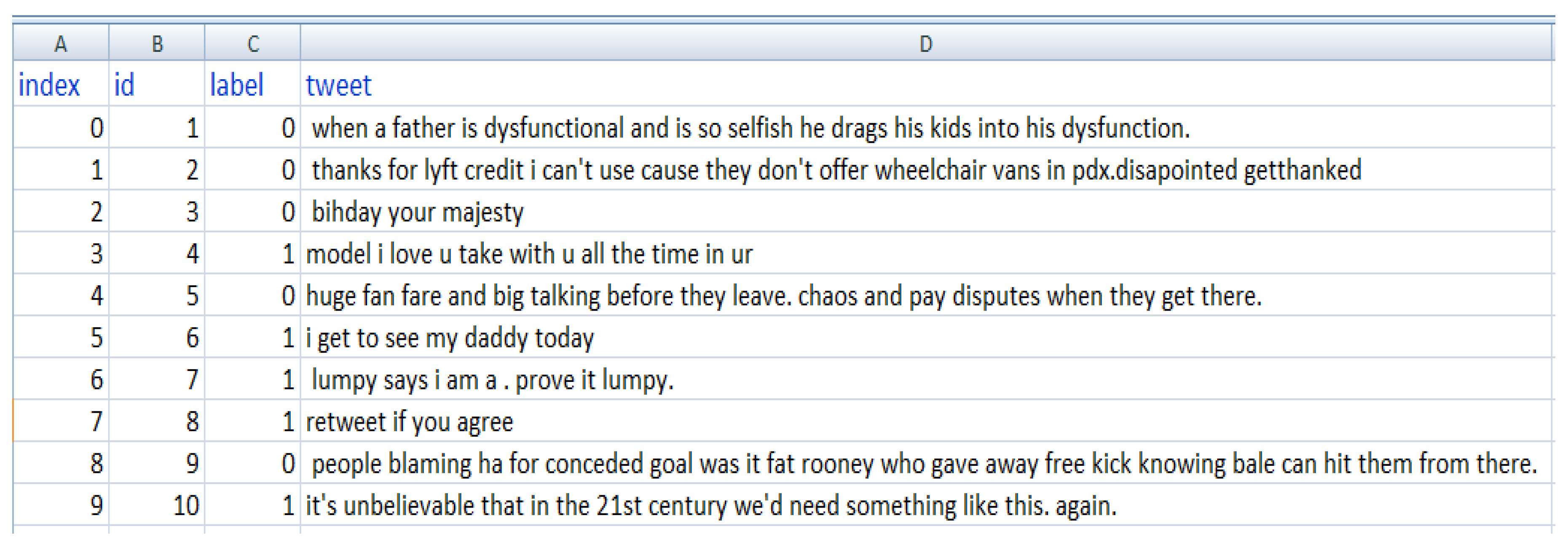Click the 'lumpy says i am a' cell

(493, 380)
